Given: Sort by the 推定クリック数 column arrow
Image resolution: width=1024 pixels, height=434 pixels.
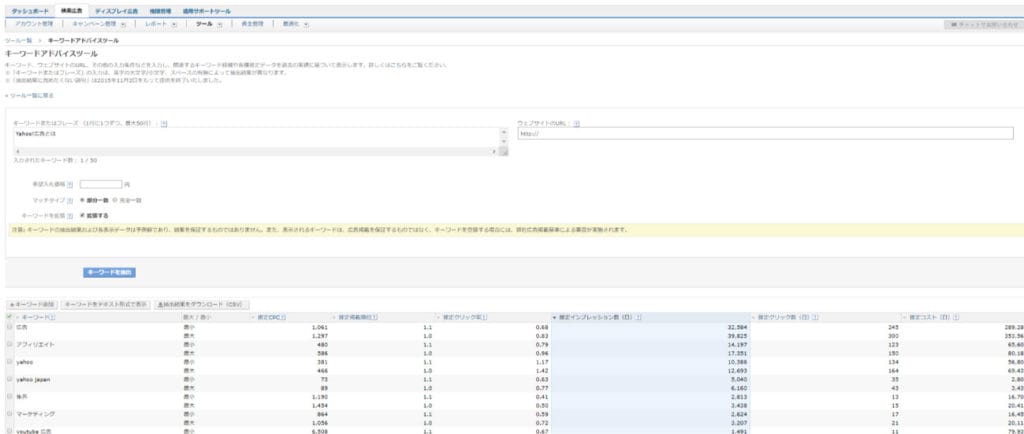Looking at the screenshot, I should (x=754, y=317).
